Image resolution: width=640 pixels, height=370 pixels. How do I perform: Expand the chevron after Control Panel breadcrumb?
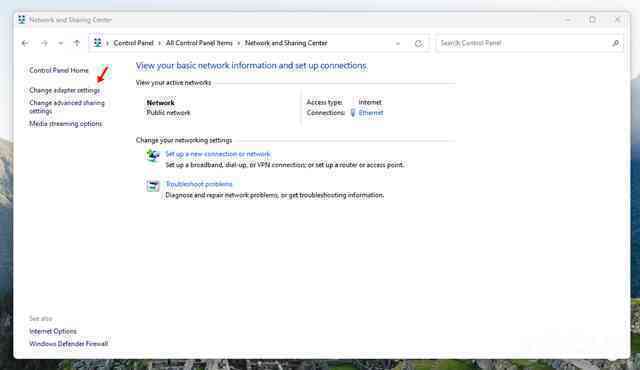[x=160, y=43]
